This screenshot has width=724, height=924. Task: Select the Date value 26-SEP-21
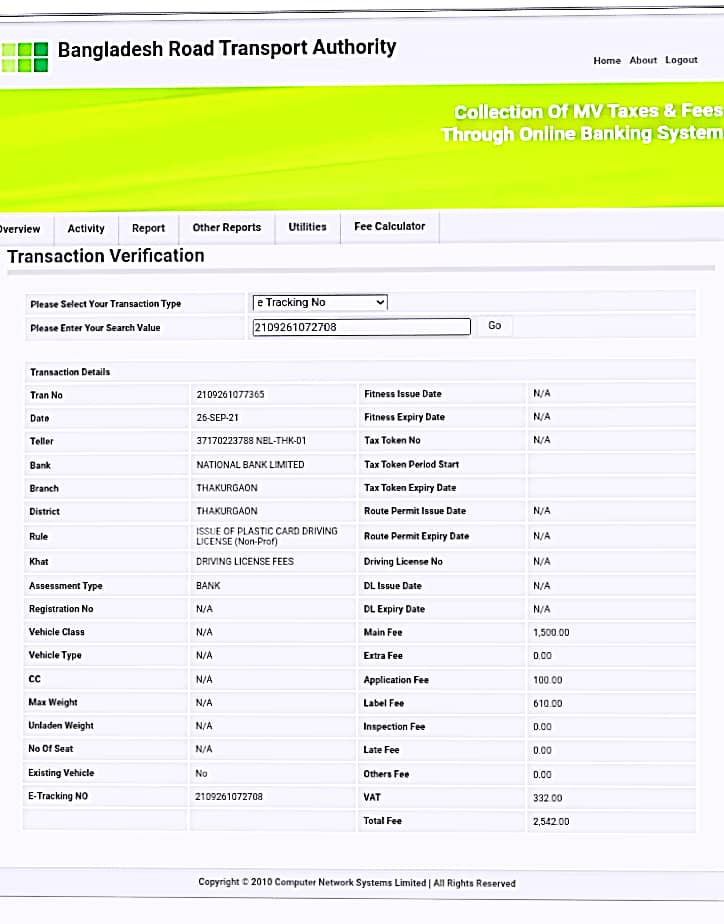pyautogui.click(x=217, y=417)
